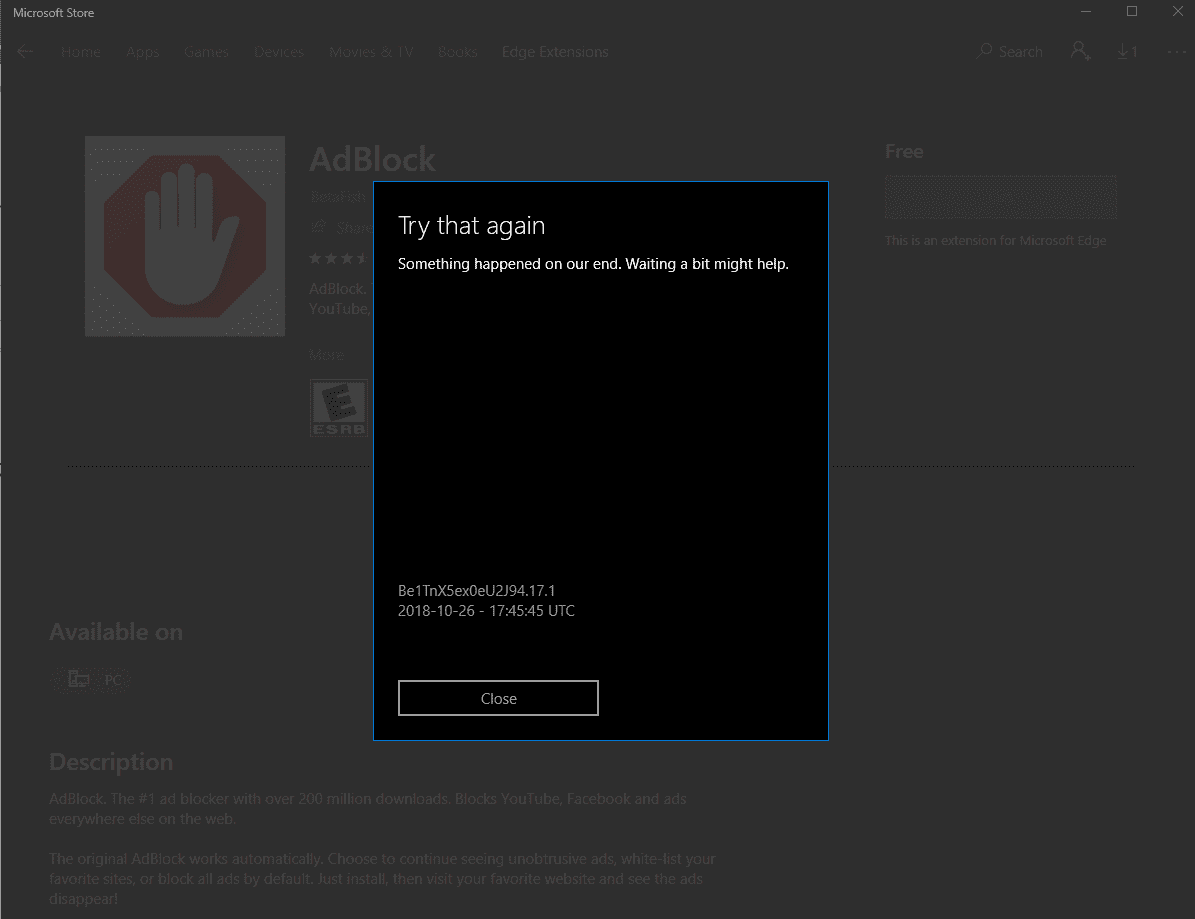Viewport: 1195px width, 919px height.
Task: Open the Apps tab
Action: coord(143,52)
